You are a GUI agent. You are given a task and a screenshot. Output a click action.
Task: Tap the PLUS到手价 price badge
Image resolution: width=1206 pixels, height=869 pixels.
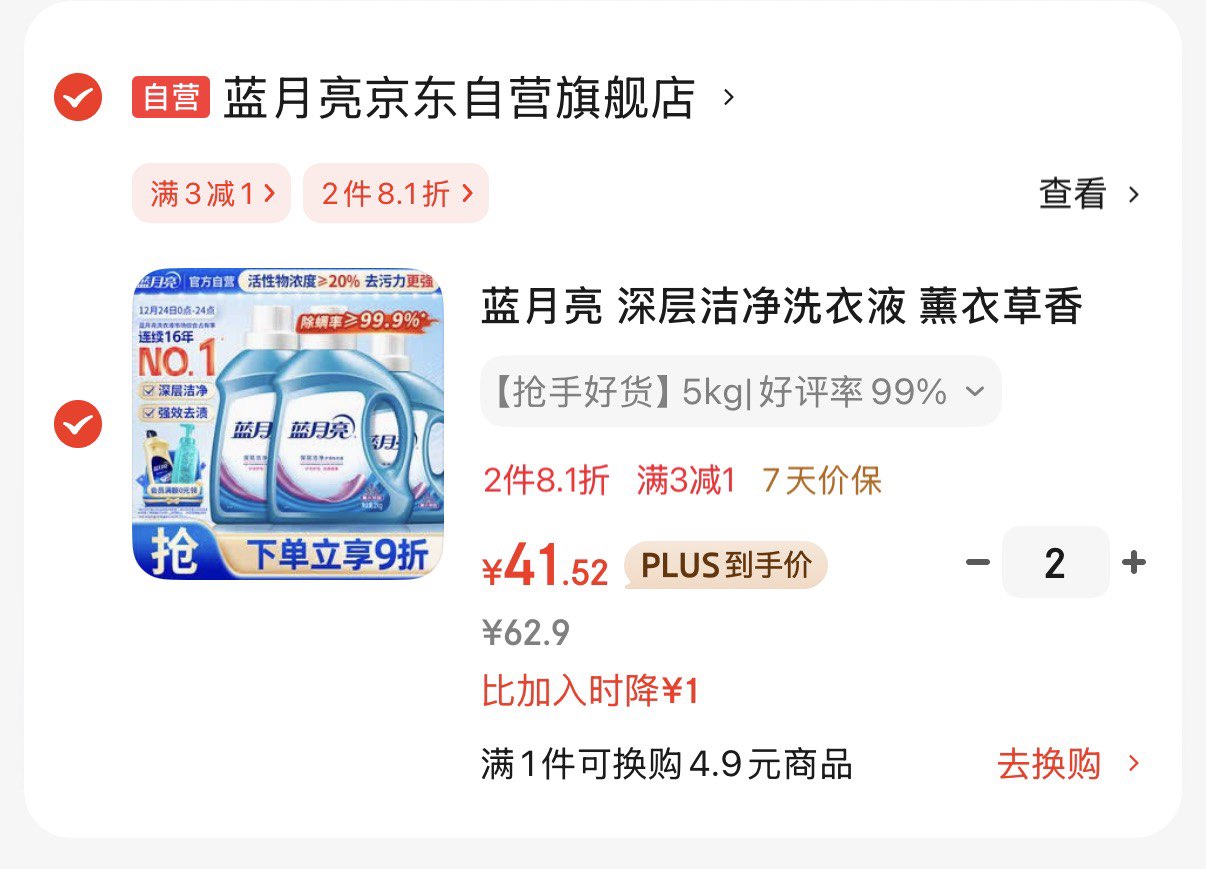726,566
